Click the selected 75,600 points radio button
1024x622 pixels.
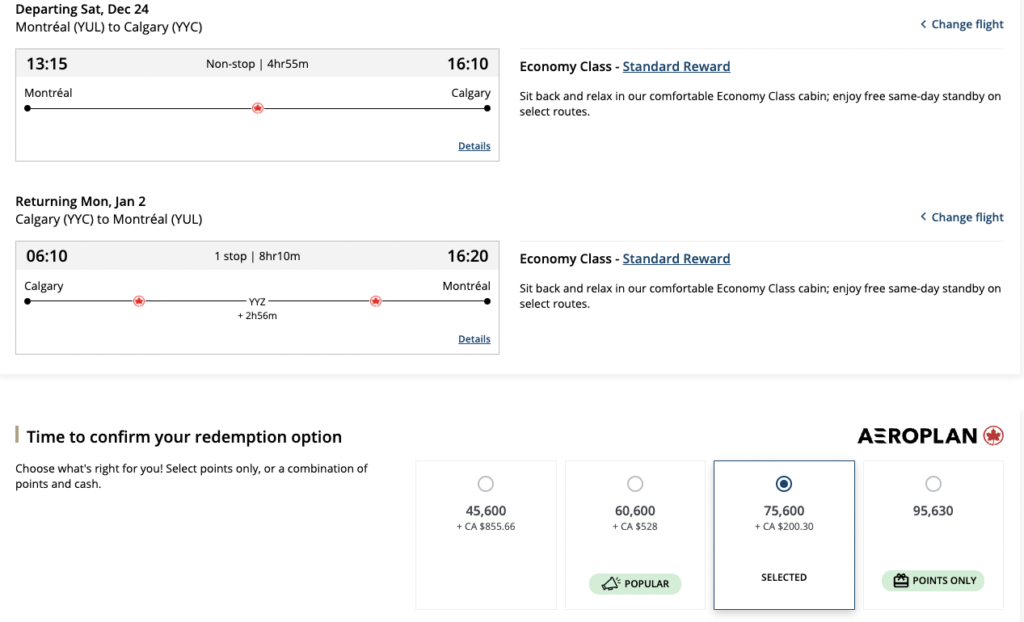[x=784, y=484]
